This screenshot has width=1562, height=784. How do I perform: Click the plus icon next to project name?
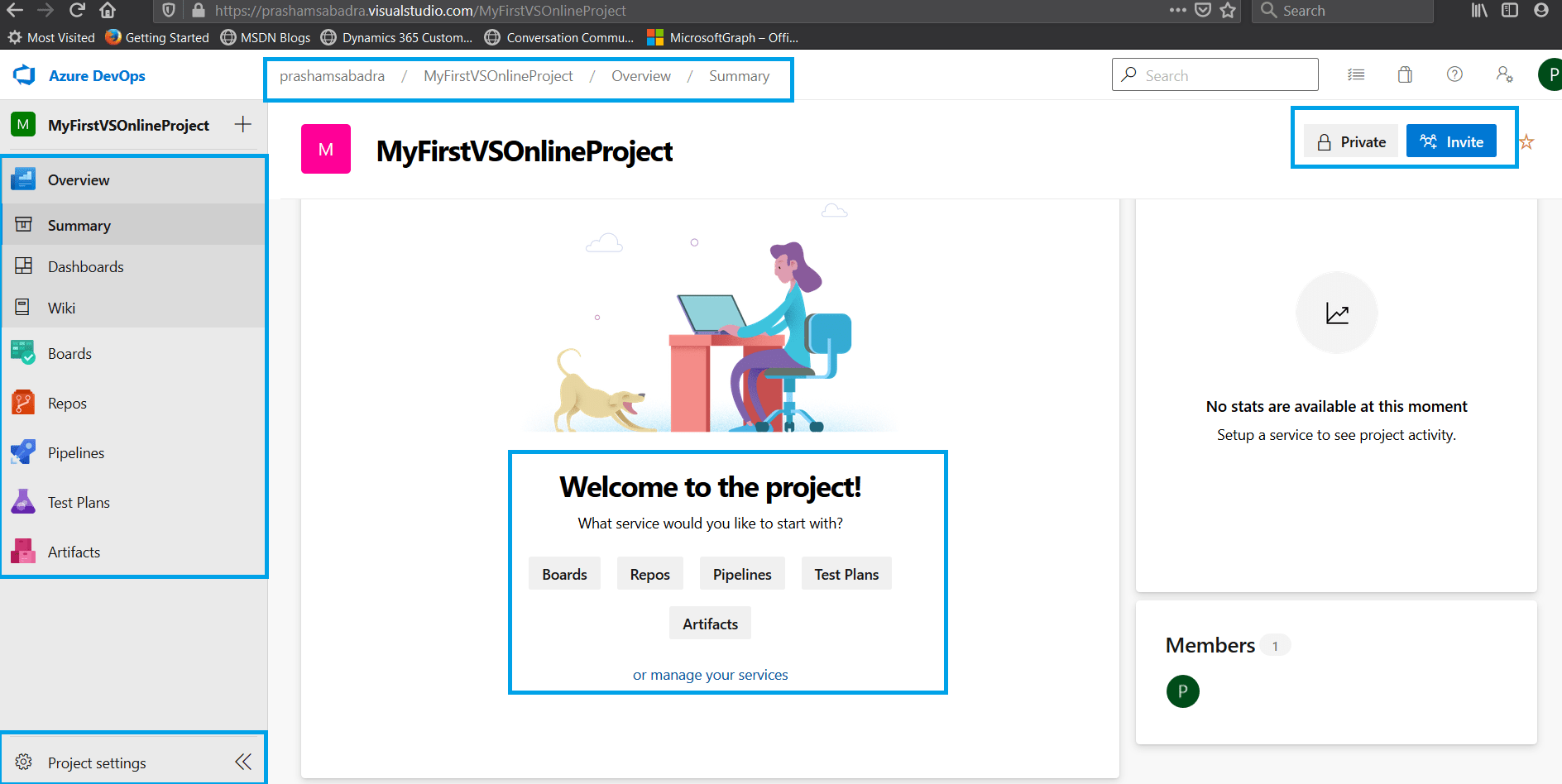pyautogui.click(x=243, y=124)
